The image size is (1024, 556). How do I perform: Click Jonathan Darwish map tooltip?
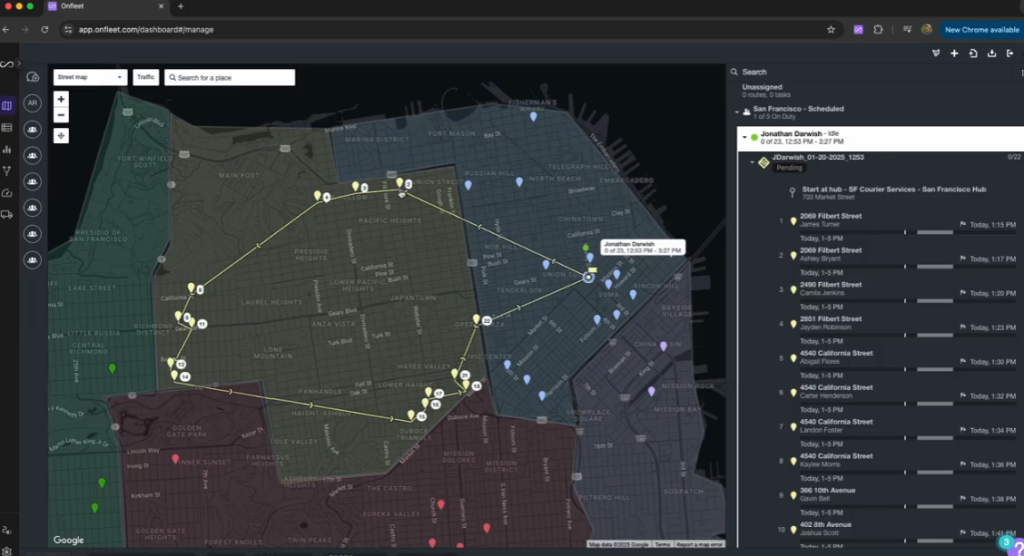(643, 247)
